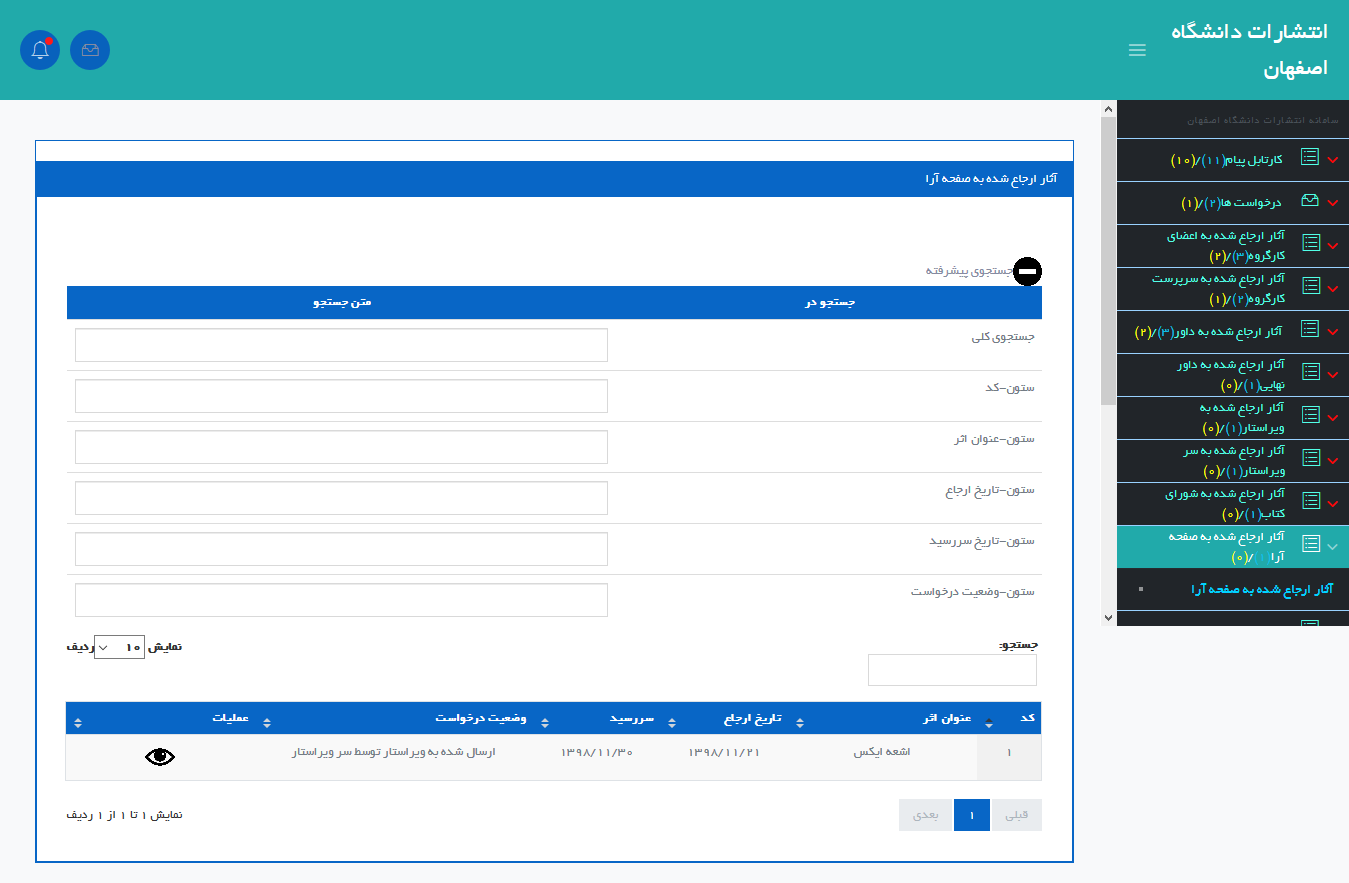This screenshot has width=1349, height=883.
Task: Click the eye icon to view اشعه ایکس
Action: pos(160,757)
